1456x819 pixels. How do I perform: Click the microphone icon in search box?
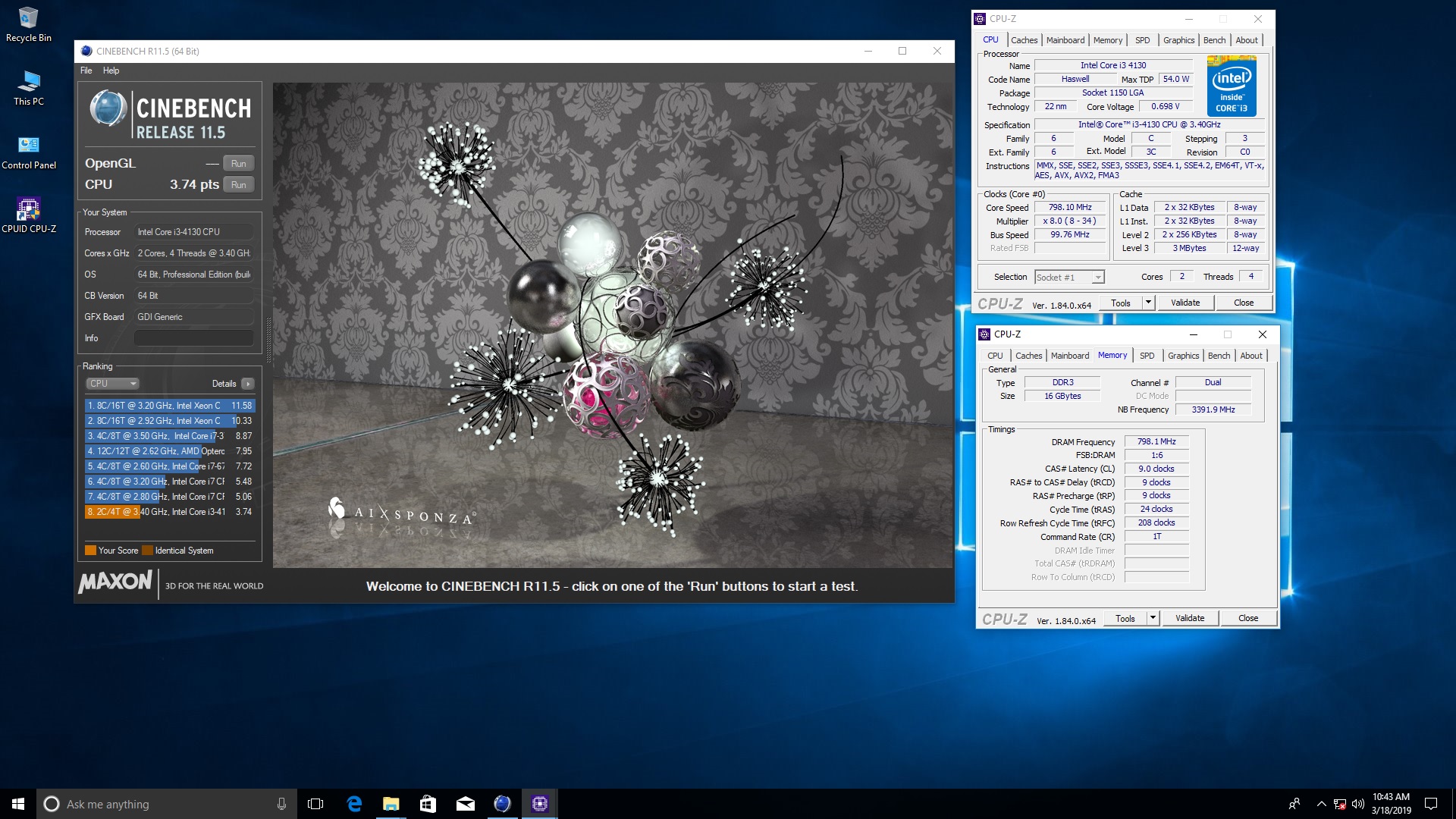[x=281, y=804]
